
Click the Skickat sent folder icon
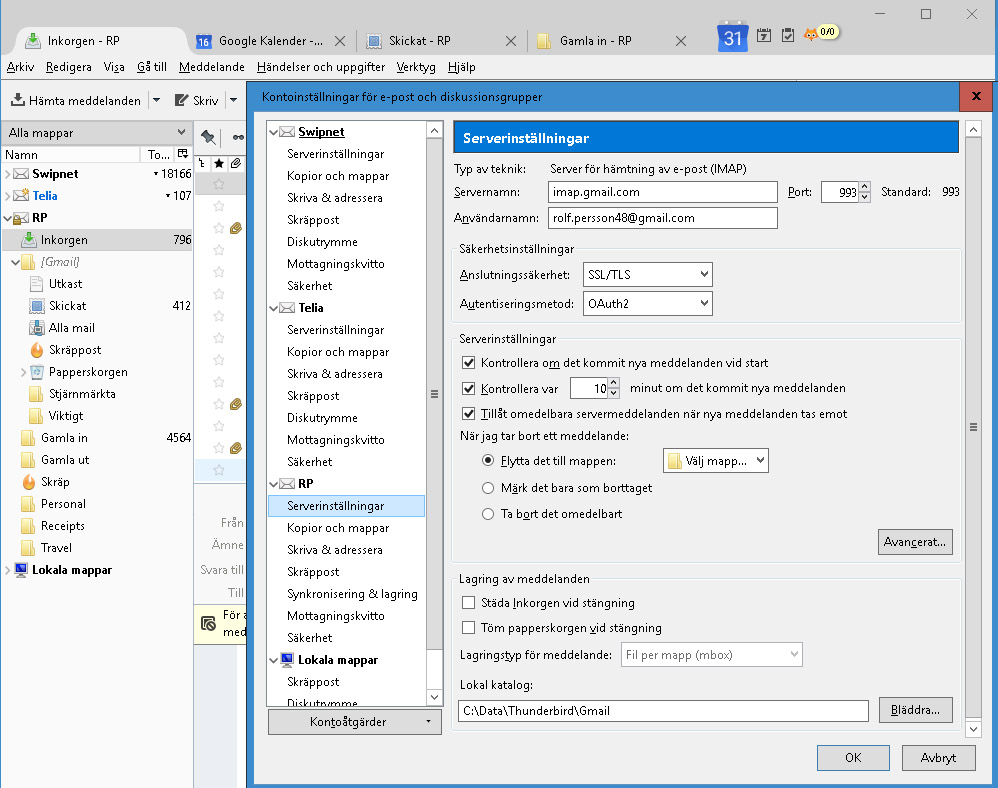[37, 306]
